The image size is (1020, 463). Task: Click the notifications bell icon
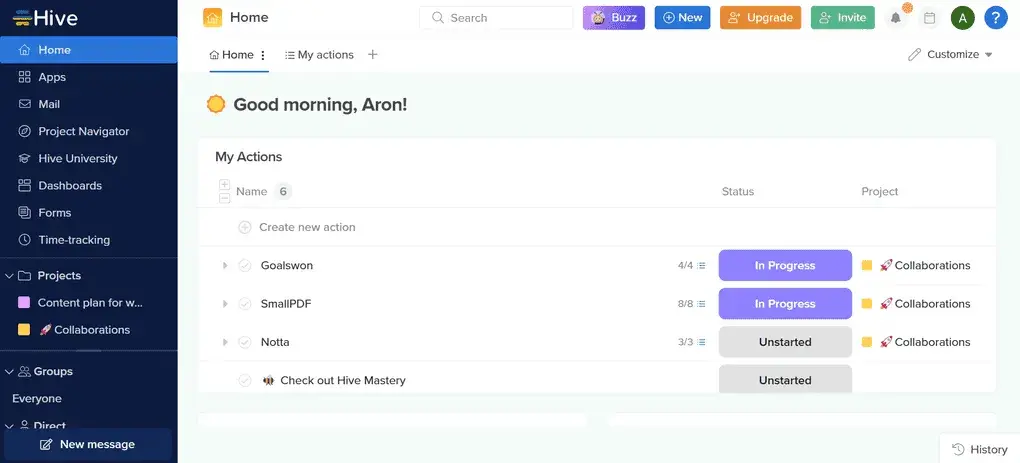(x=895, y=18)
